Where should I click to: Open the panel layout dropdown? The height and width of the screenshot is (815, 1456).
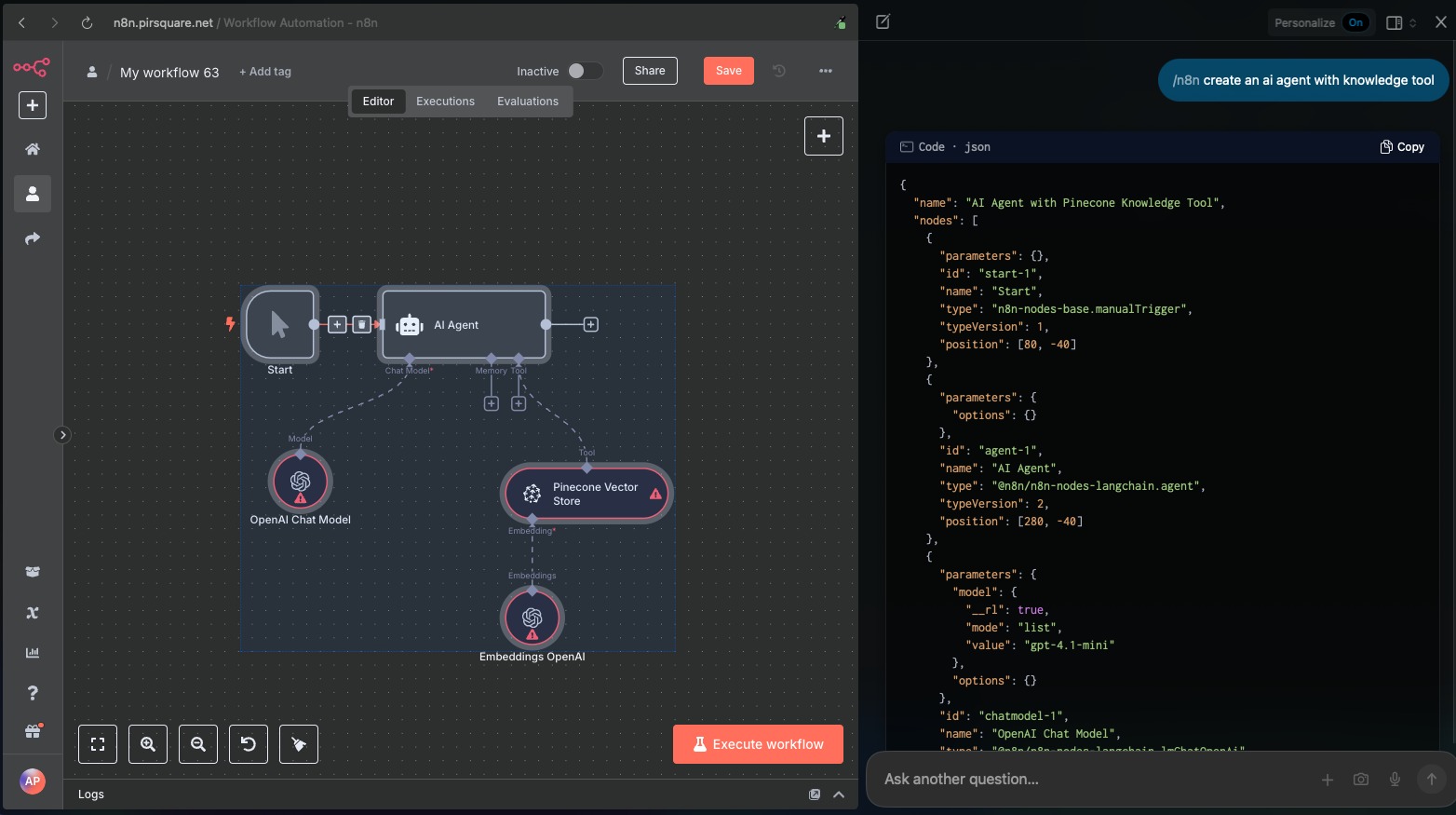pos(1401,22)
